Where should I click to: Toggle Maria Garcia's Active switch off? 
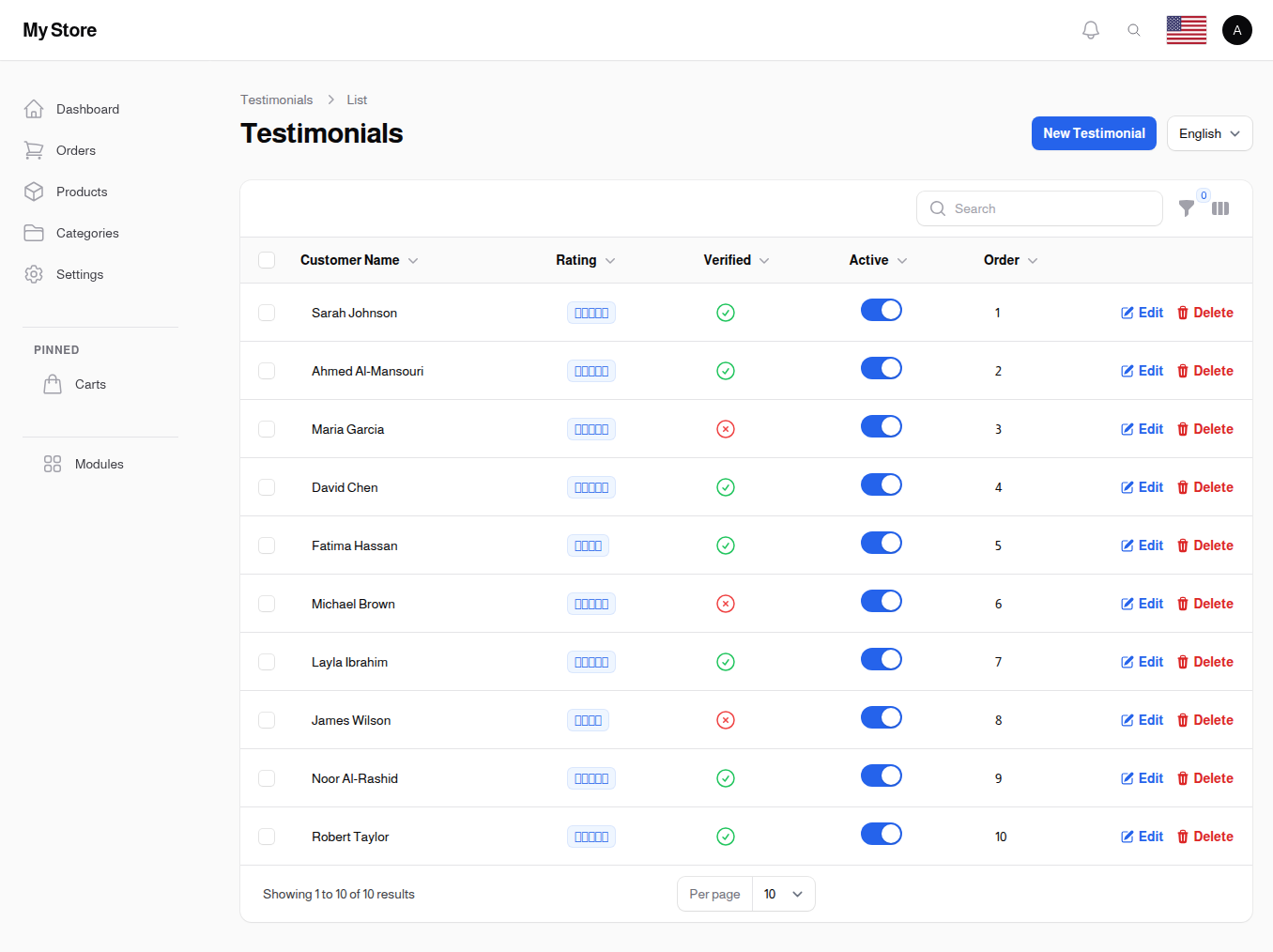[x=882, y=425]
